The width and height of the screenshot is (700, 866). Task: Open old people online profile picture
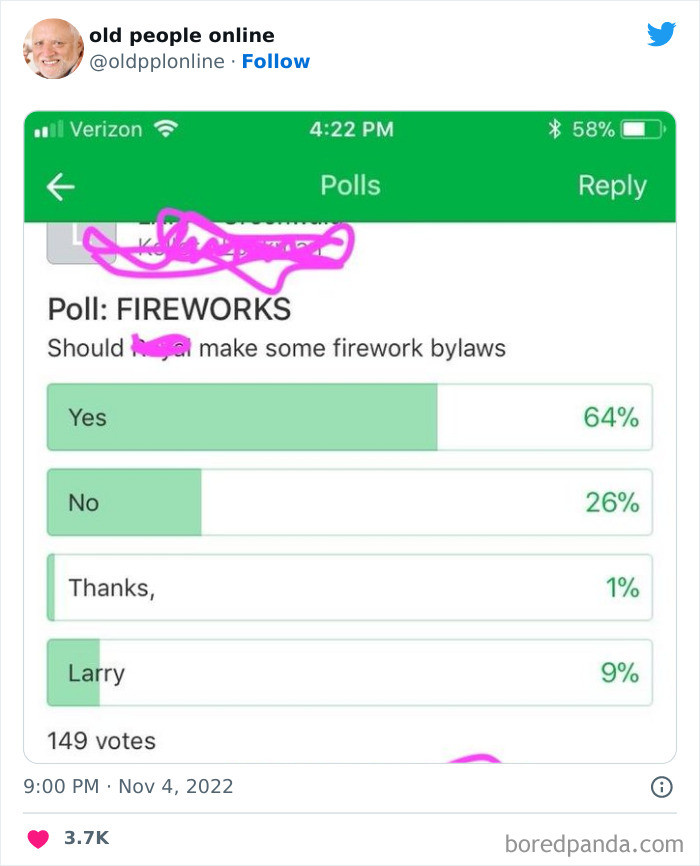click(53, 49)
